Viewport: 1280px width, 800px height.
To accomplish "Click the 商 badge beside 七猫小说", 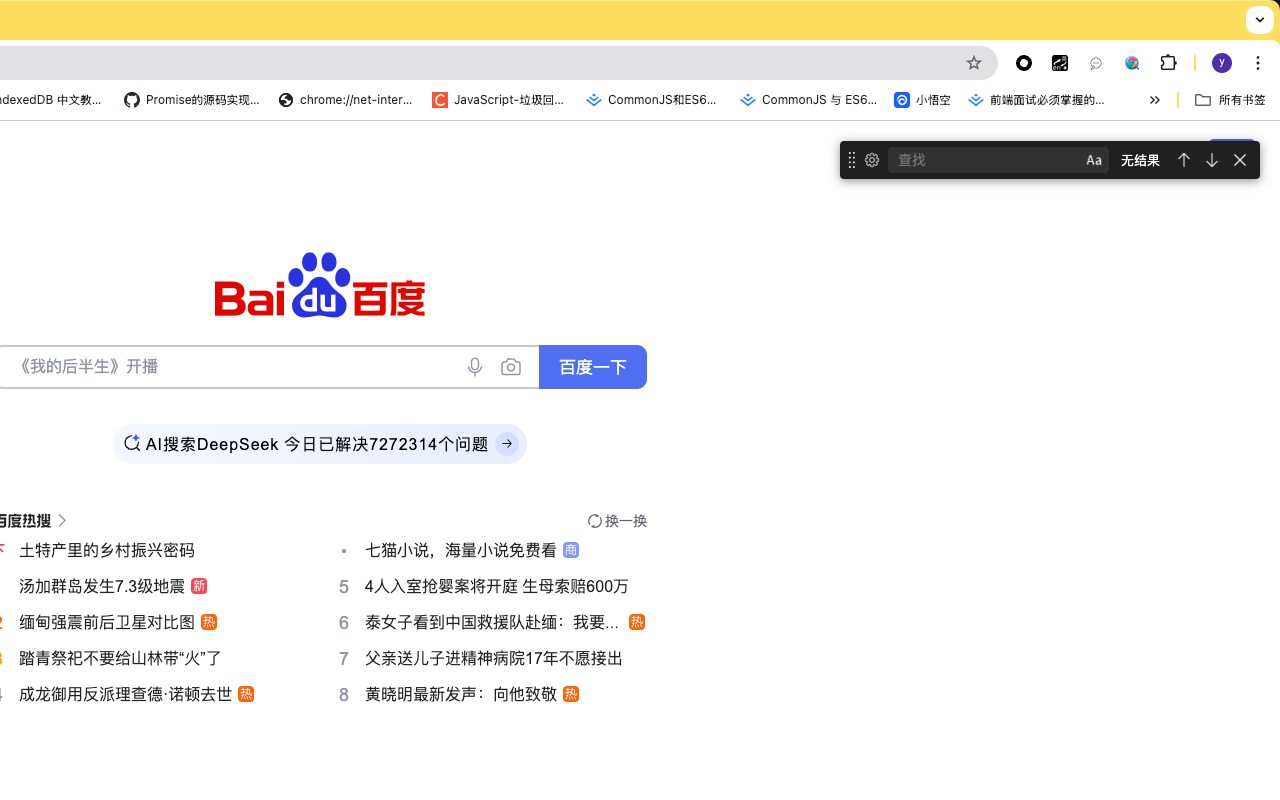I will click(571, 550).
